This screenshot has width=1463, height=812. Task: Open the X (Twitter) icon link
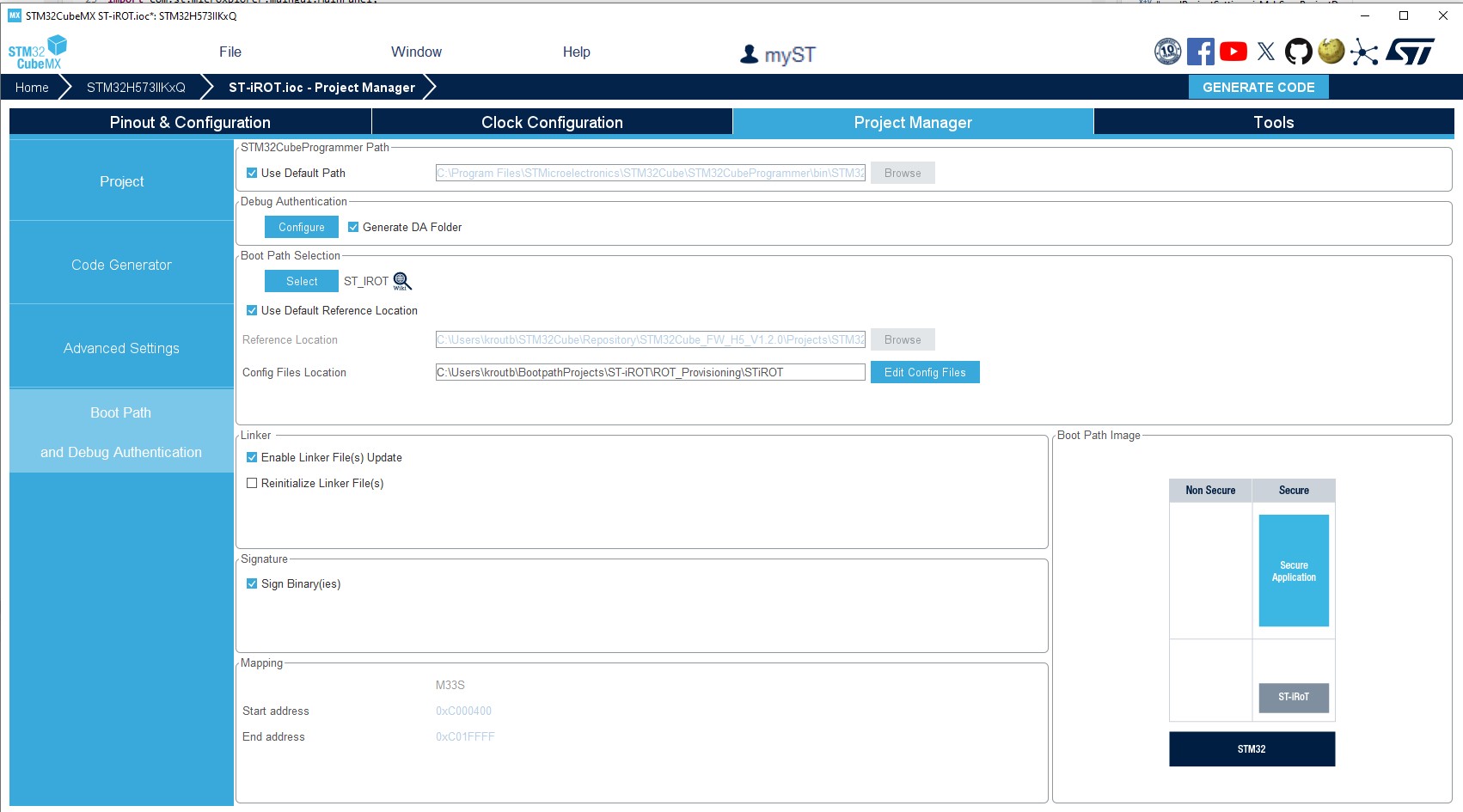coord(1266,52)
